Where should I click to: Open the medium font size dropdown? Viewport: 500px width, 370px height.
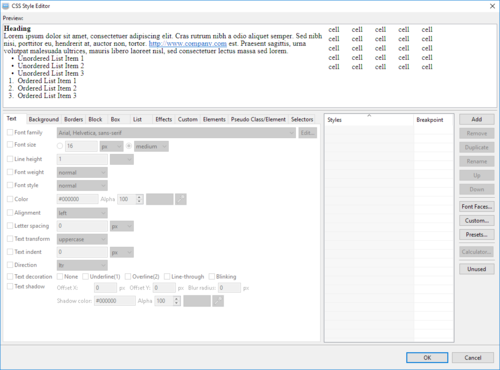(x=151, y=146)
